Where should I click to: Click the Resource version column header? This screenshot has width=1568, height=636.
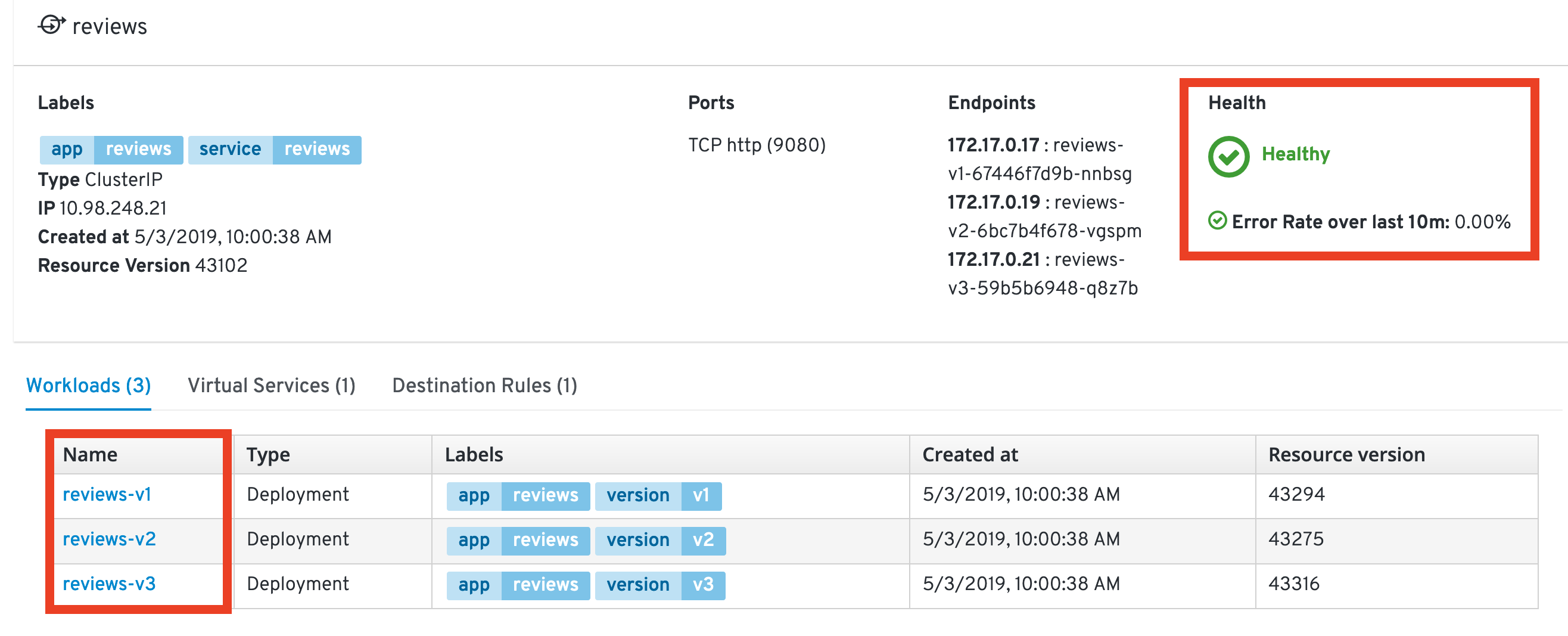tap(1346, 454)
